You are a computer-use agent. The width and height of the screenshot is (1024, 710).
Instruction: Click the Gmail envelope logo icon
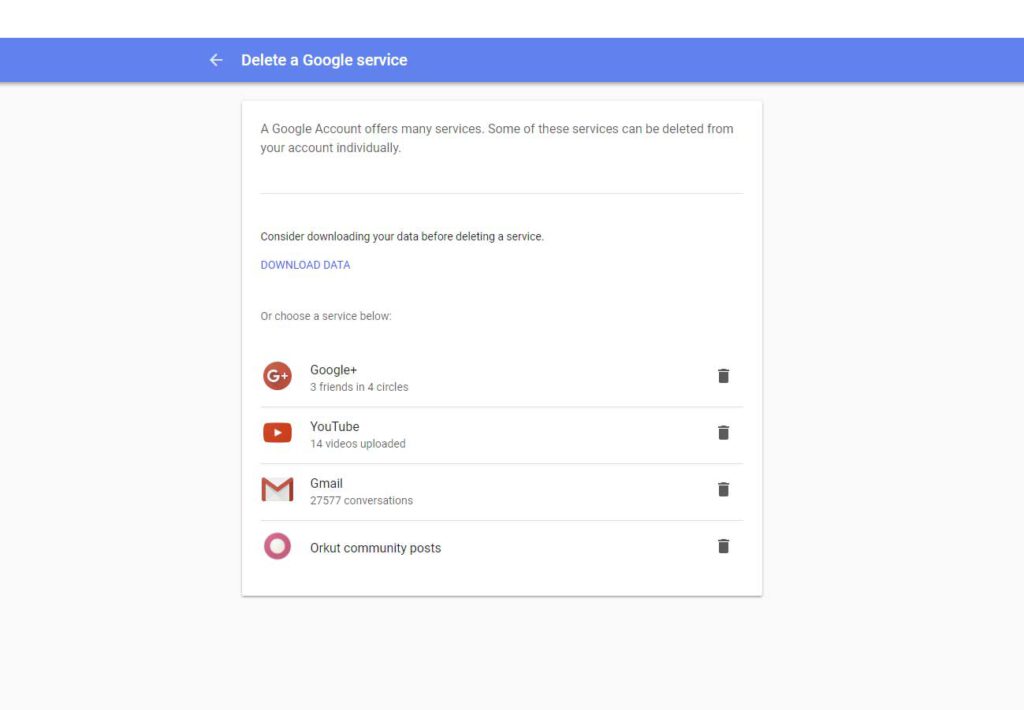tap(278, 489)
